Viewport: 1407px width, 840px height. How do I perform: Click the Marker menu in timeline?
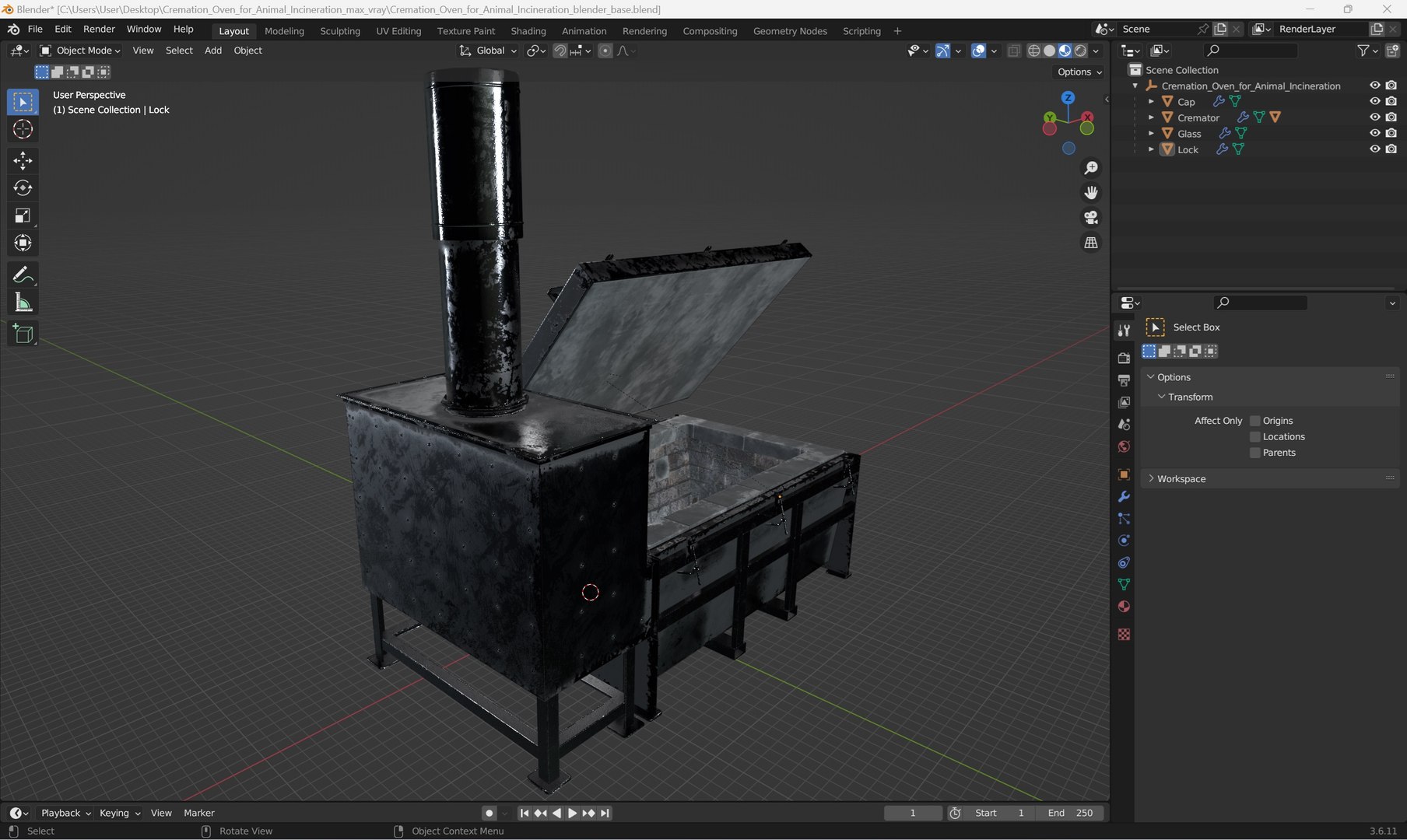[x=199, y=813]
